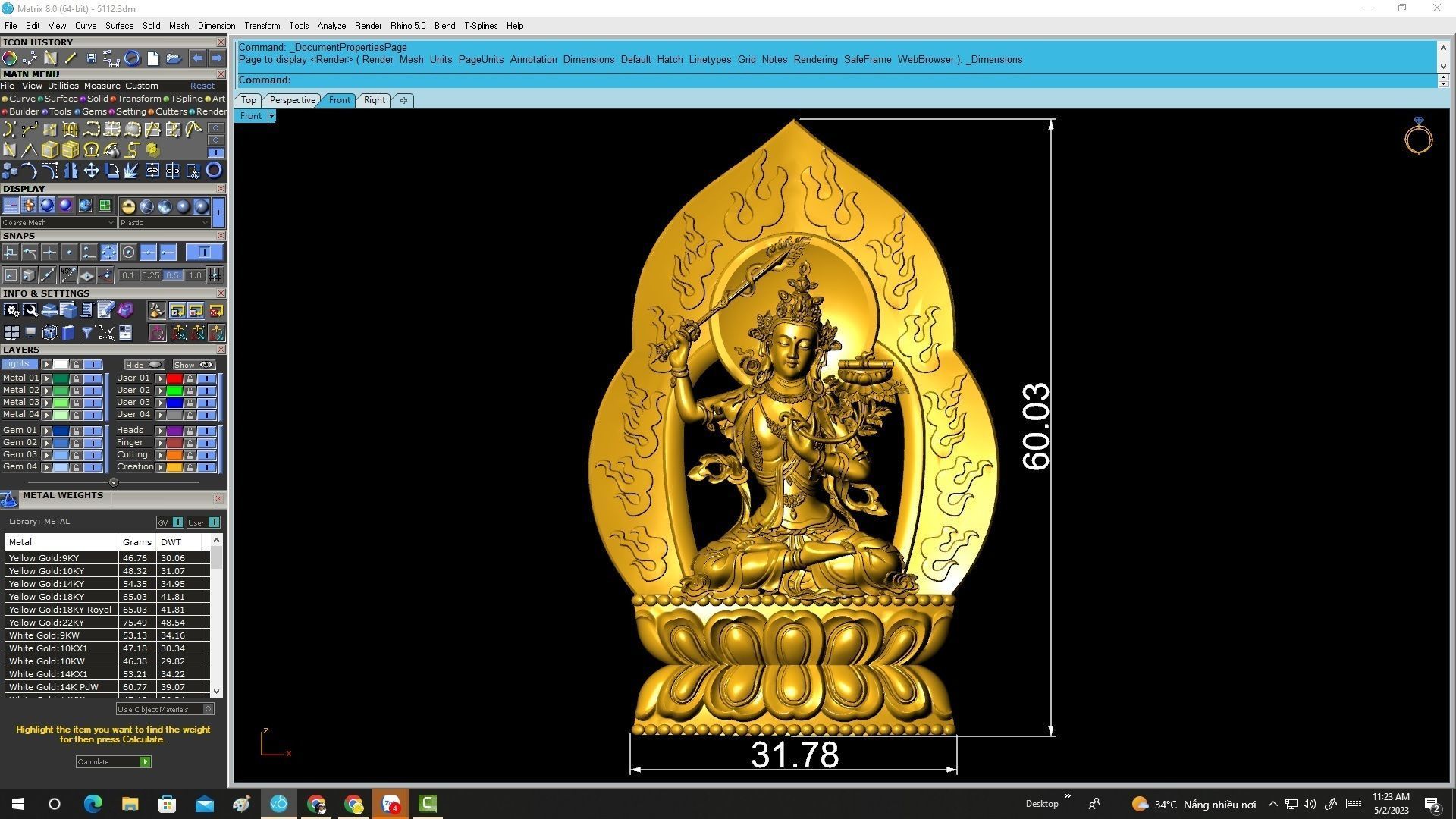Image resolution: width=1456 pixels, height=819 pixels.
Task: Open the Surface menu in menu bar
Action: tap(119, 26)
